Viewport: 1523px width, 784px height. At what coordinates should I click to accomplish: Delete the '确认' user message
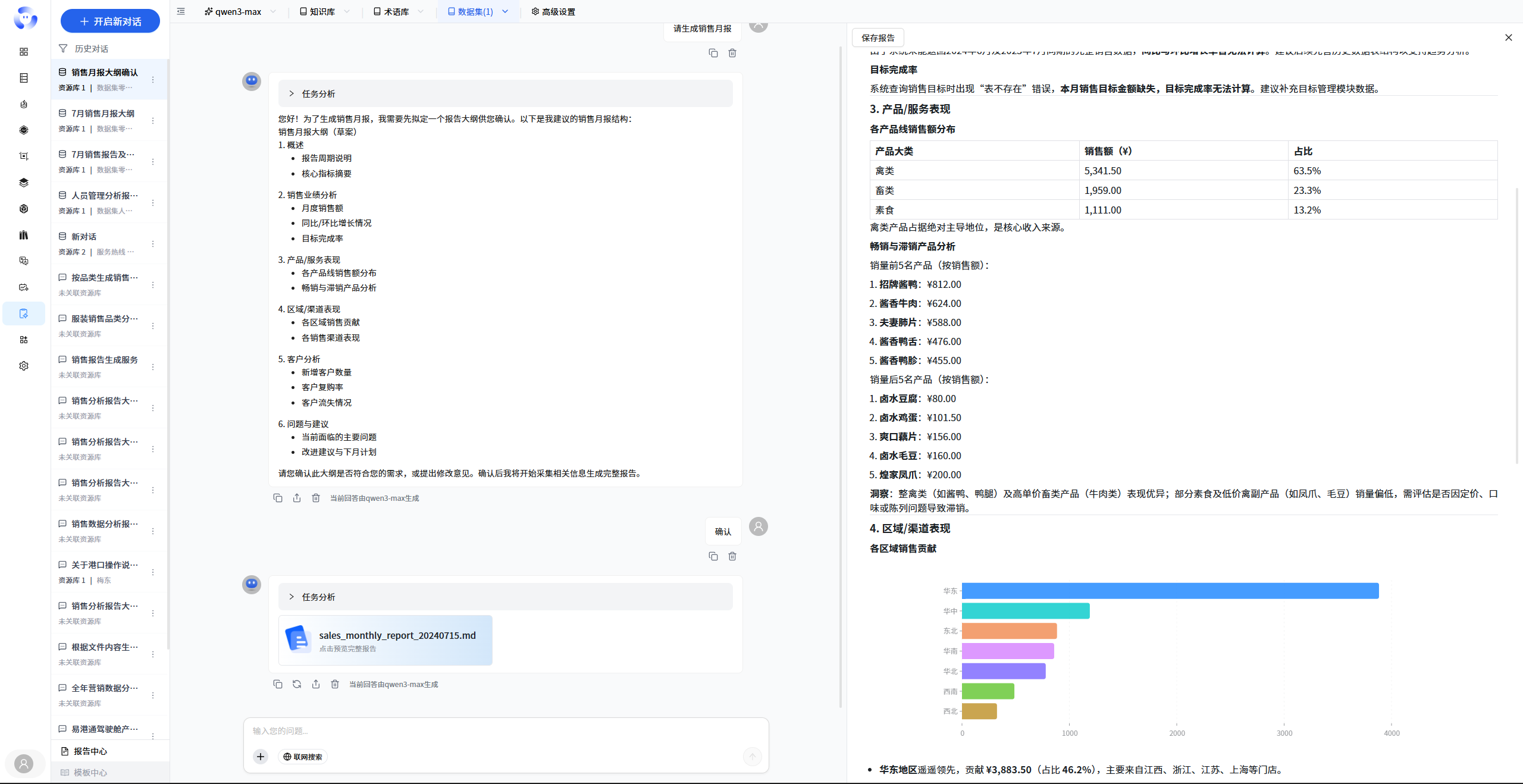732,556
